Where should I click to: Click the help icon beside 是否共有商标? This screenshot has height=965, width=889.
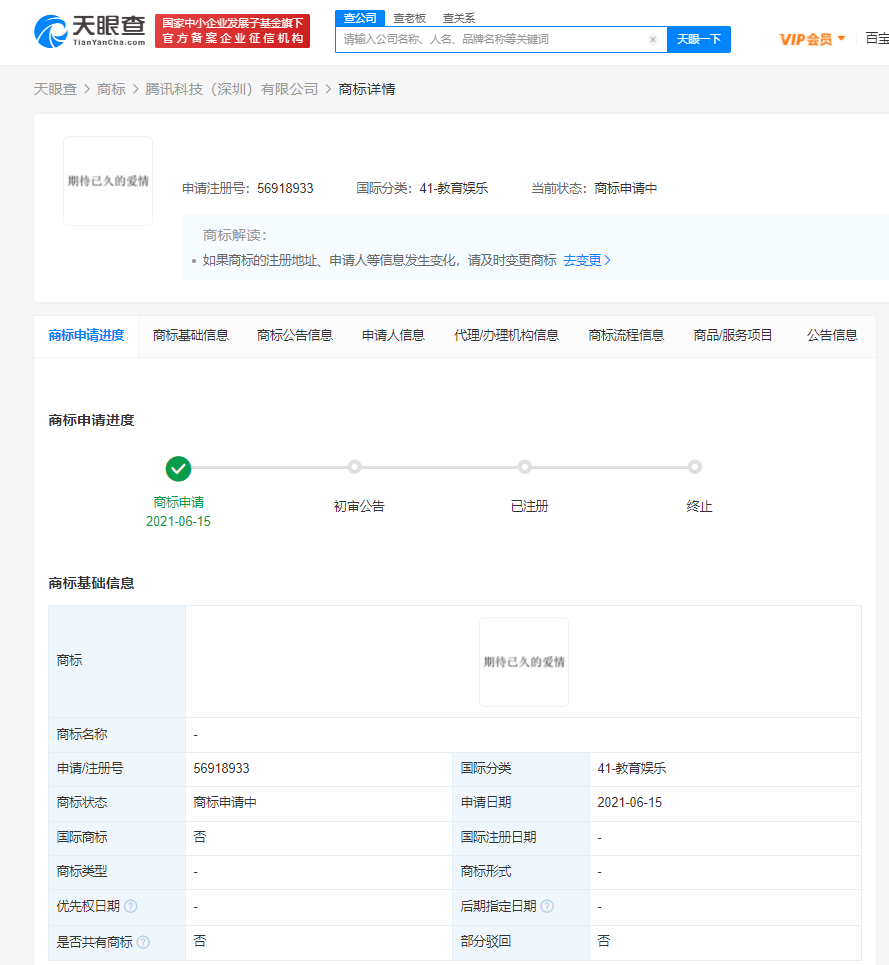[142, 941]
